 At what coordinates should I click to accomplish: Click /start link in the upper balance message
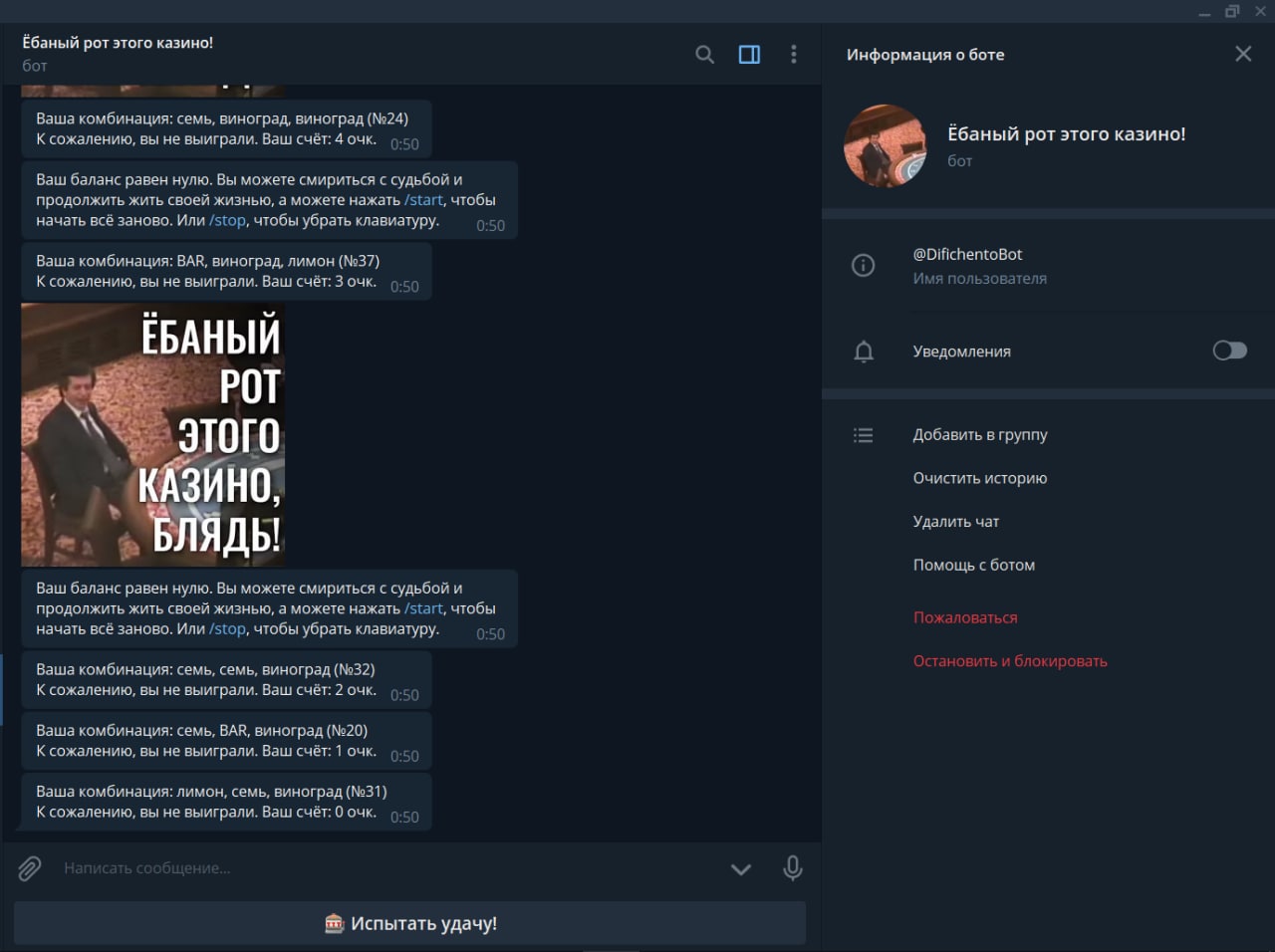click(x=424, y=200)
